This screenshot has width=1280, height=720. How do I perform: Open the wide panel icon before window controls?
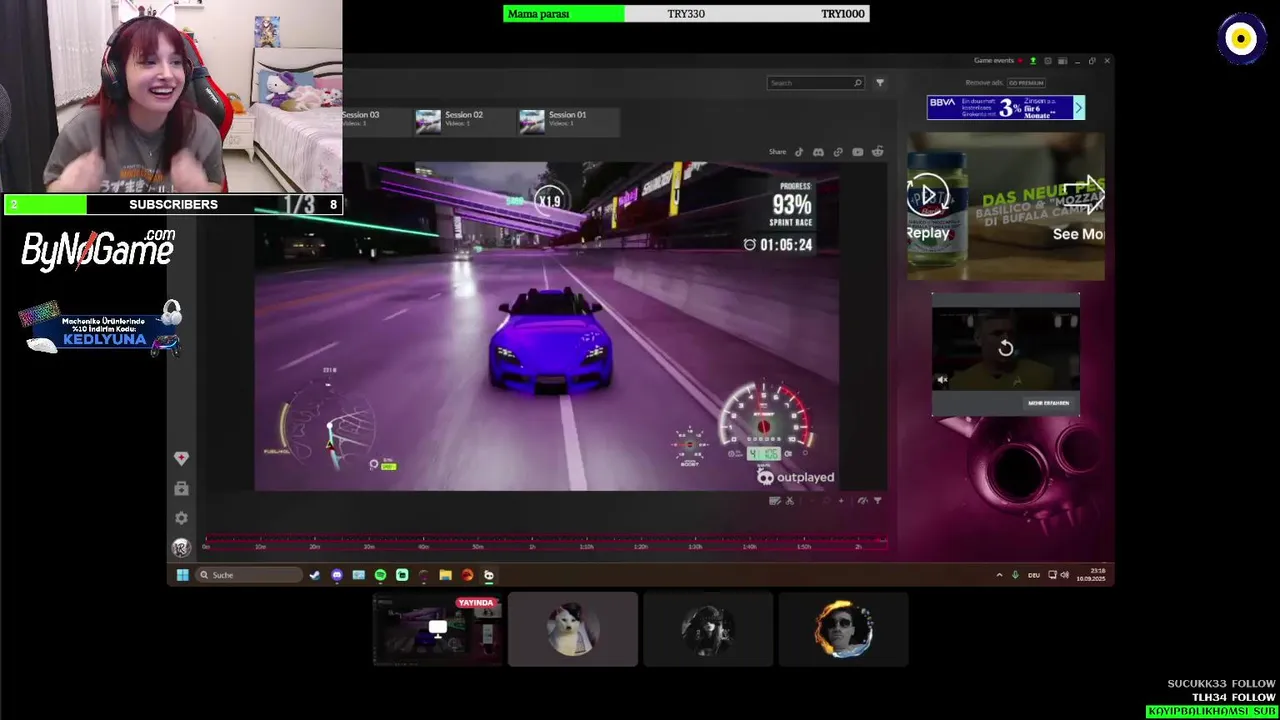coord(1062,61)
